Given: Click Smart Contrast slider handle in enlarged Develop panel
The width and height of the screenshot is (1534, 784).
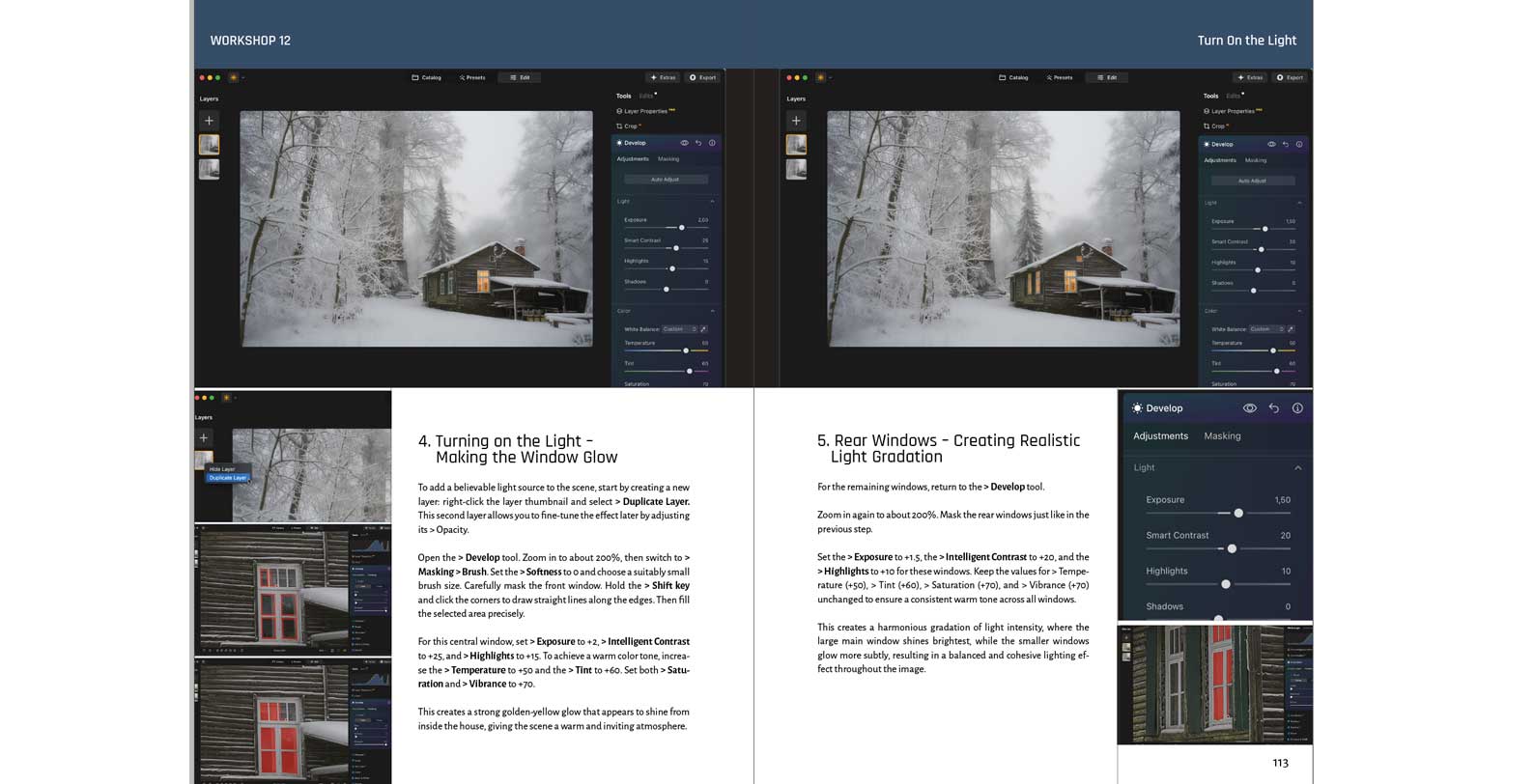Looking at the screenshot, I should 1232,548.
